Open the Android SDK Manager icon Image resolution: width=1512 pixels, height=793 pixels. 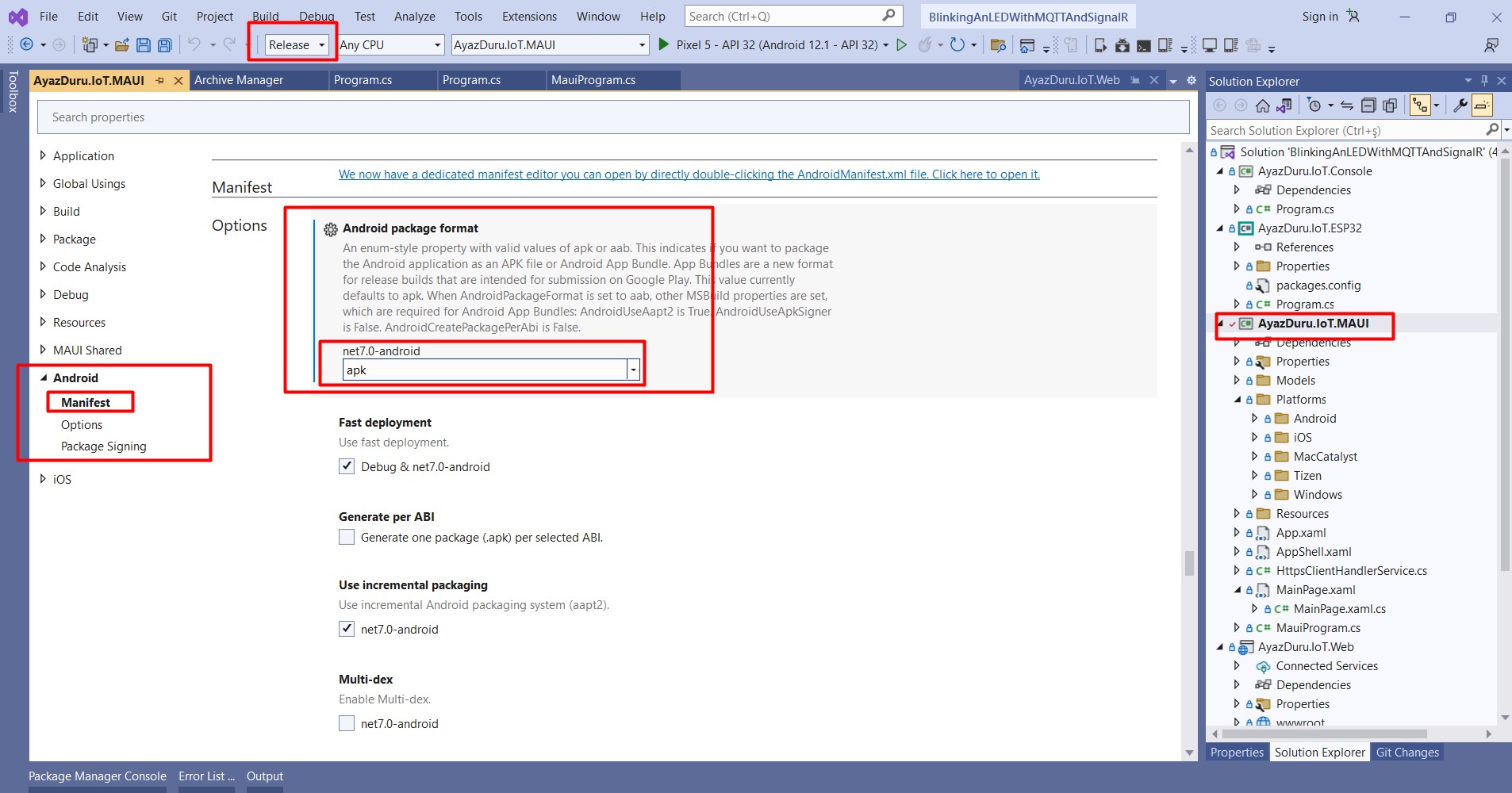click(1122, 45)
